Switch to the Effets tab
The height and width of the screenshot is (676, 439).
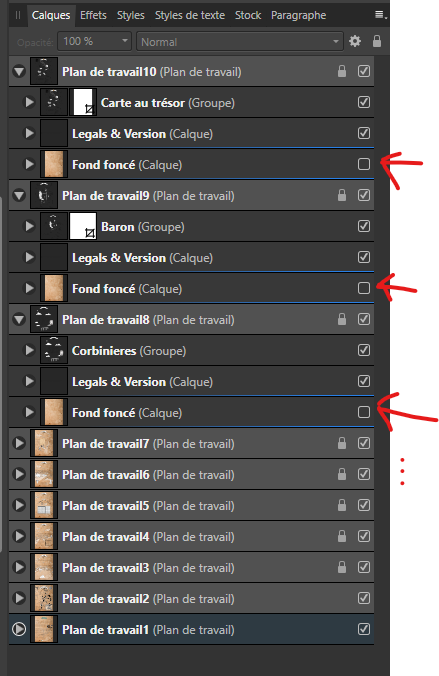pos(93,15)
